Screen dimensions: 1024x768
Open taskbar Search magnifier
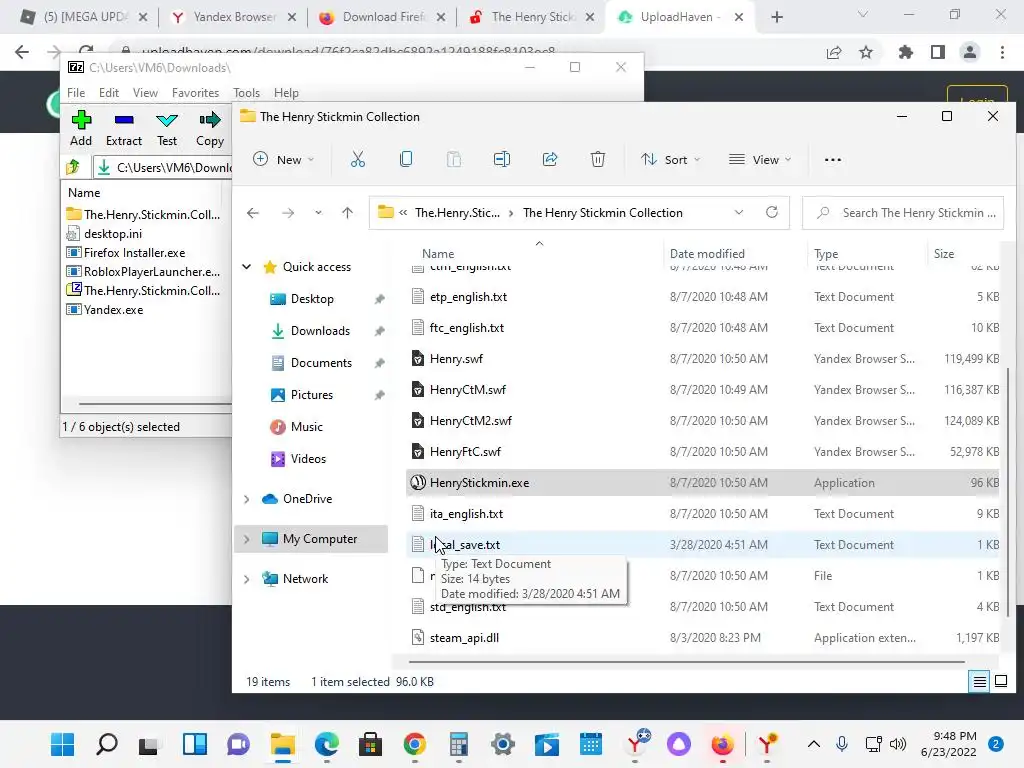106,744
